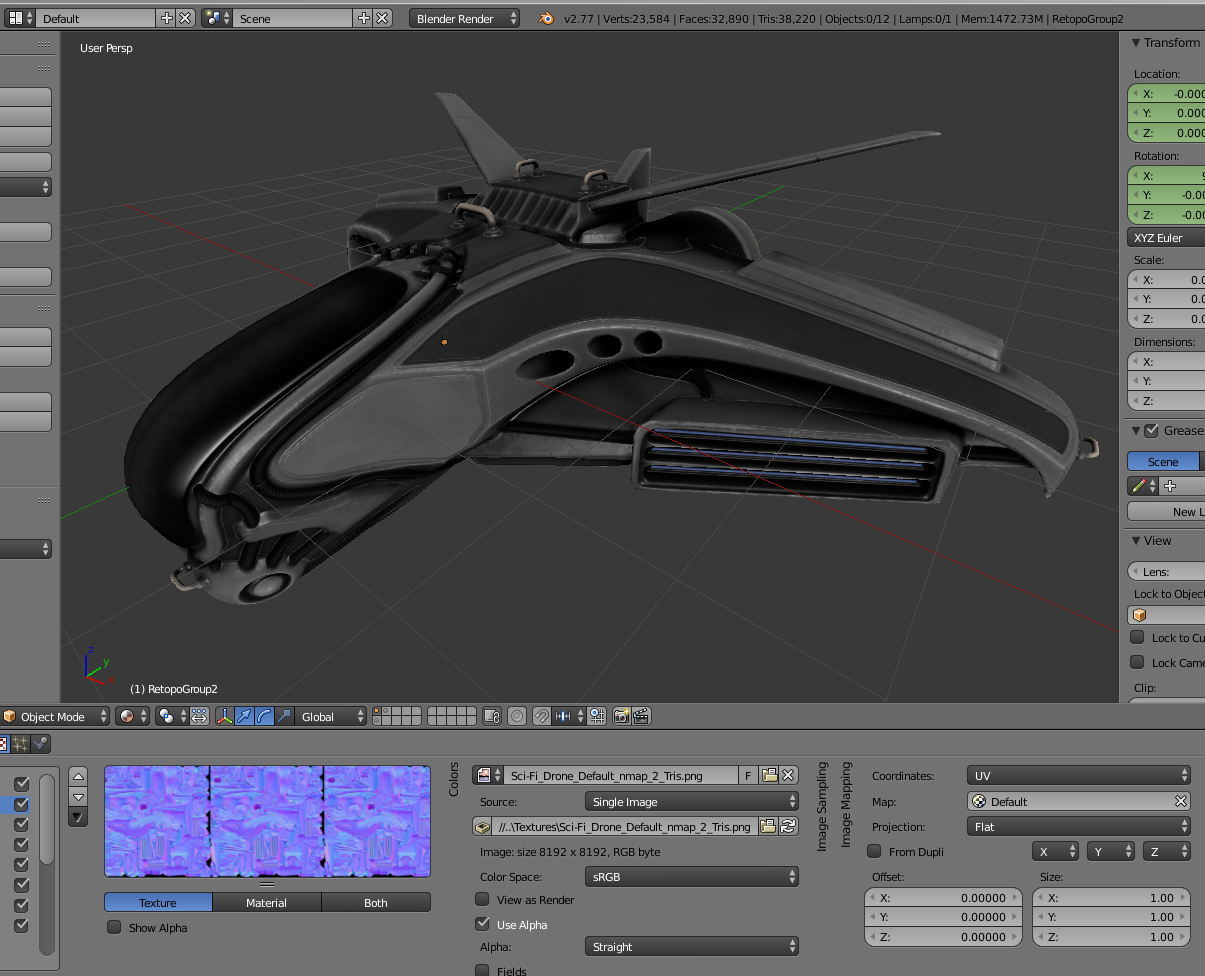Switch preview to the Material tab

coord(266,902)
